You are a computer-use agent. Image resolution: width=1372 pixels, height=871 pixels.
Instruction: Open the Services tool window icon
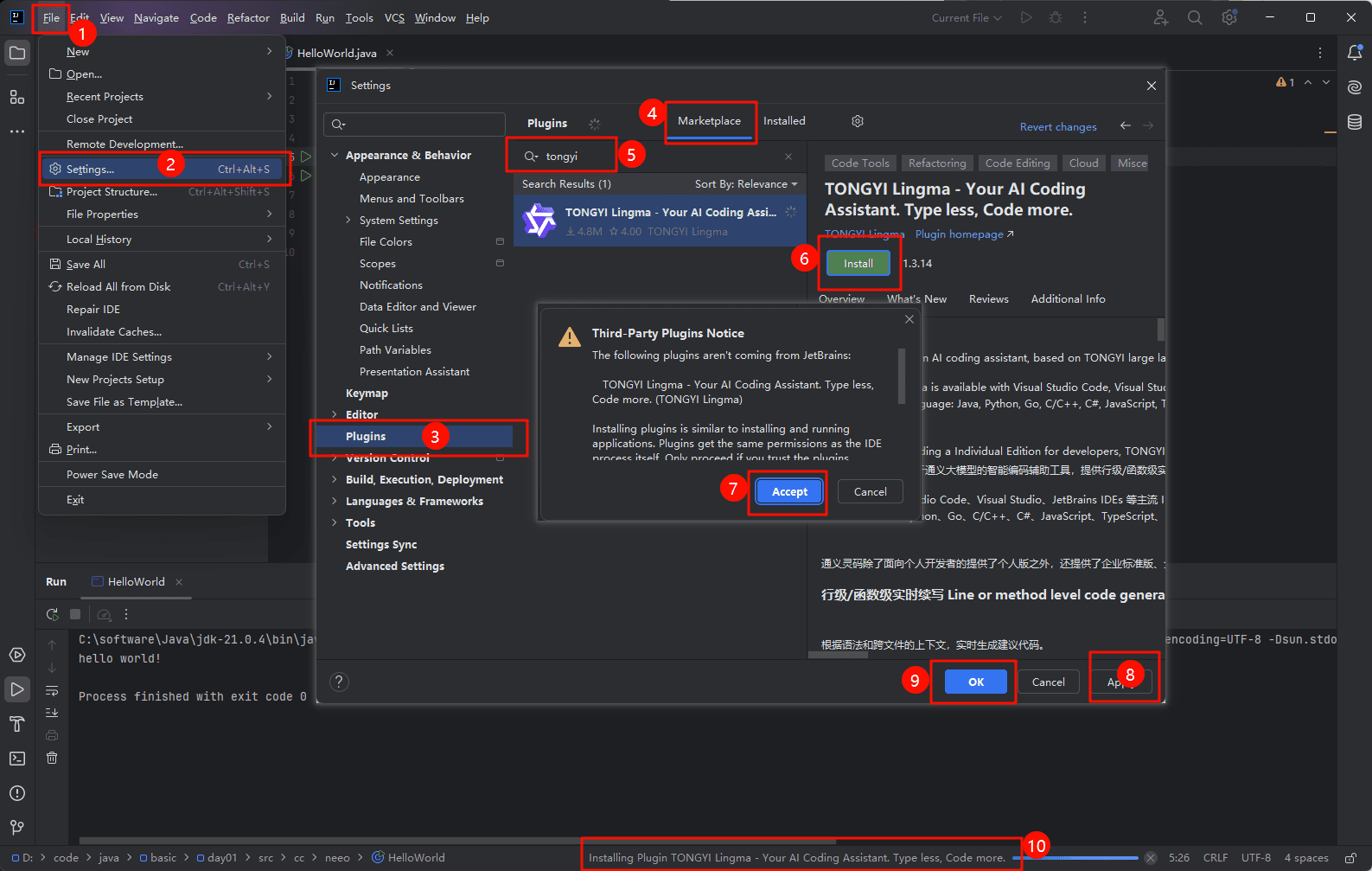(x=16, y=655)
